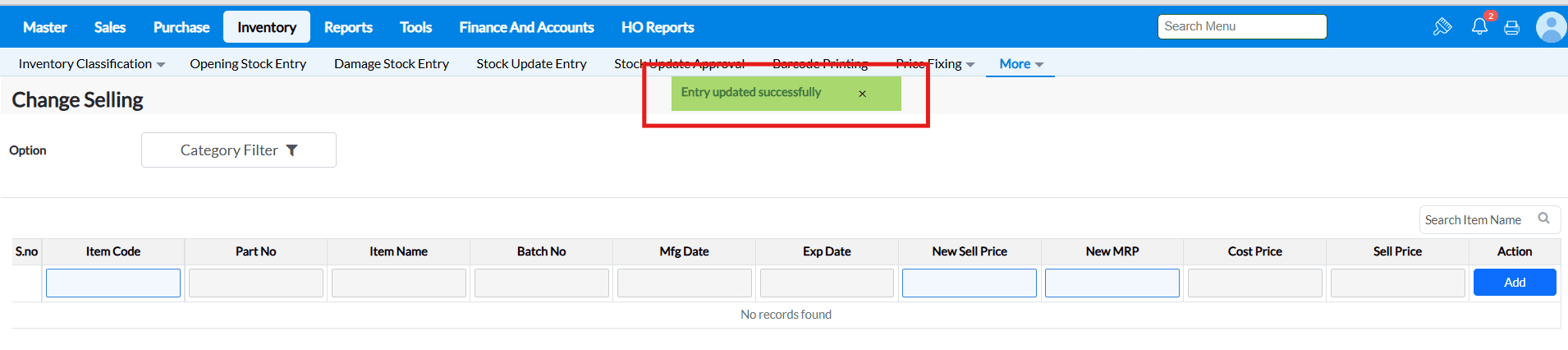
Task: Open the Sales menu
Action: (x=110, y=27)
